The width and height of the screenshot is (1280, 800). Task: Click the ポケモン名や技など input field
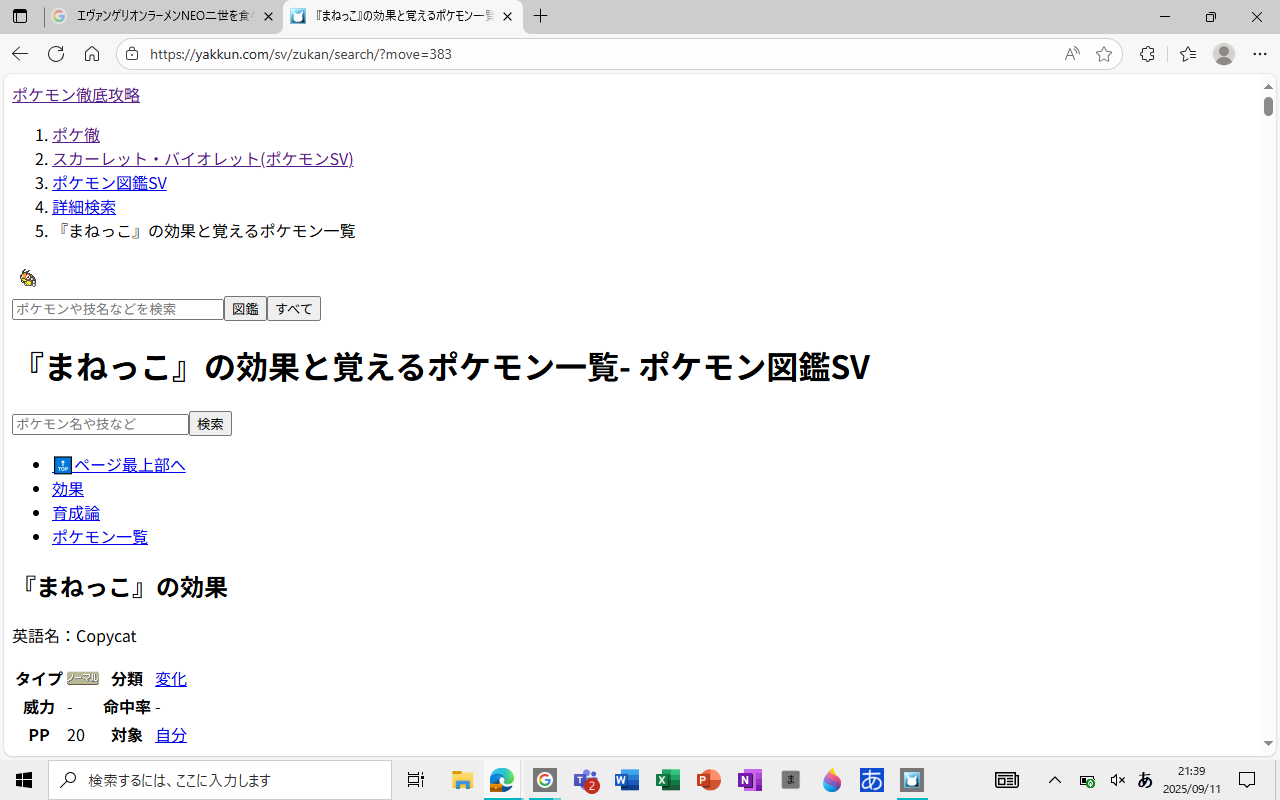[x=100, y=424]
